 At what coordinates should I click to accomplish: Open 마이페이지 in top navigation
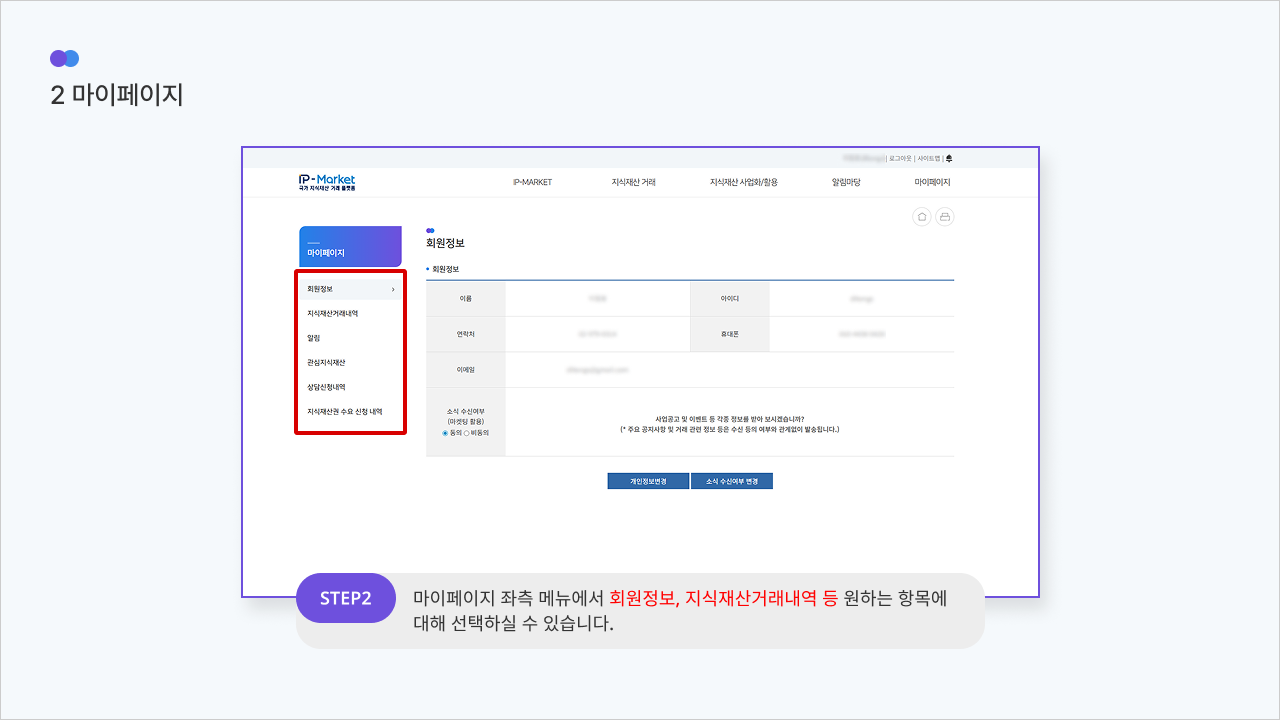(932, 182)
